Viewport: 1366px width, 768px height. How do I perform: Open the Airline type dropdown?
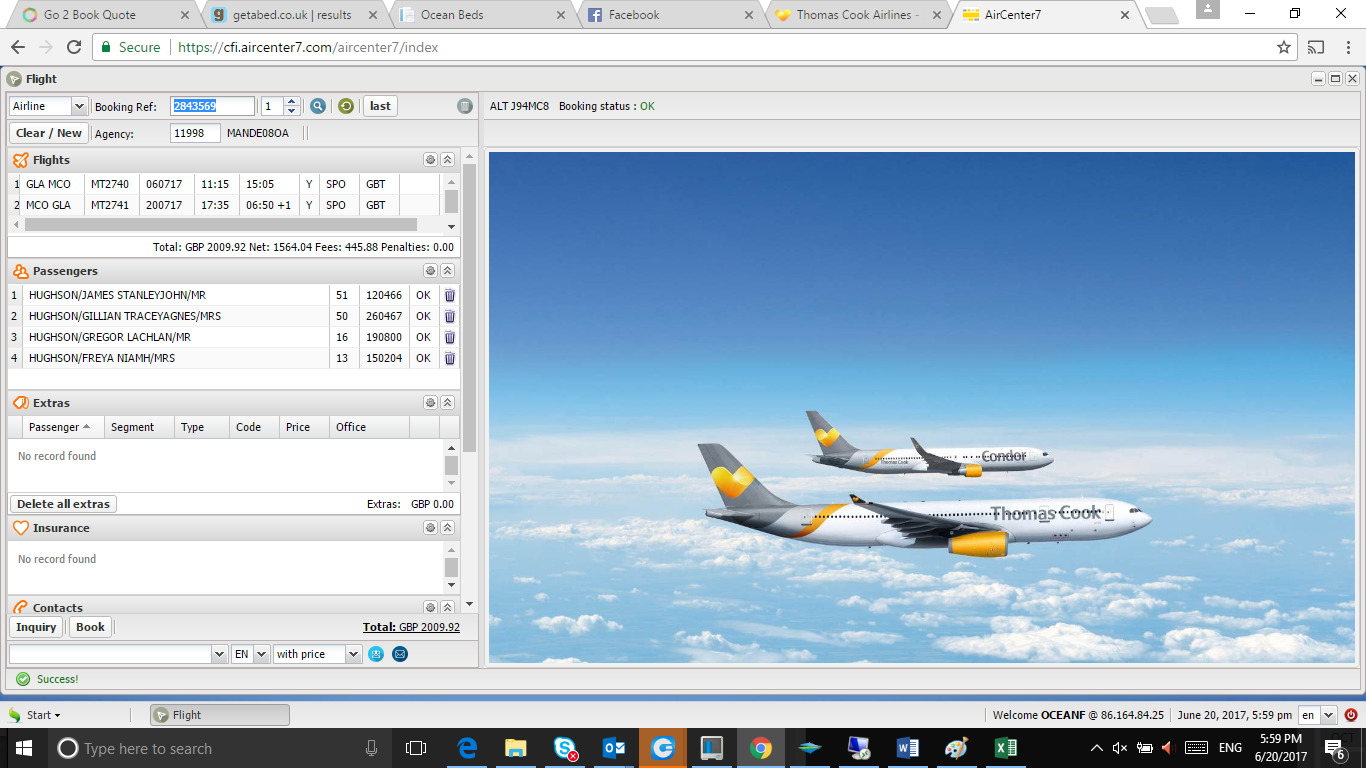tap(79, 106)
